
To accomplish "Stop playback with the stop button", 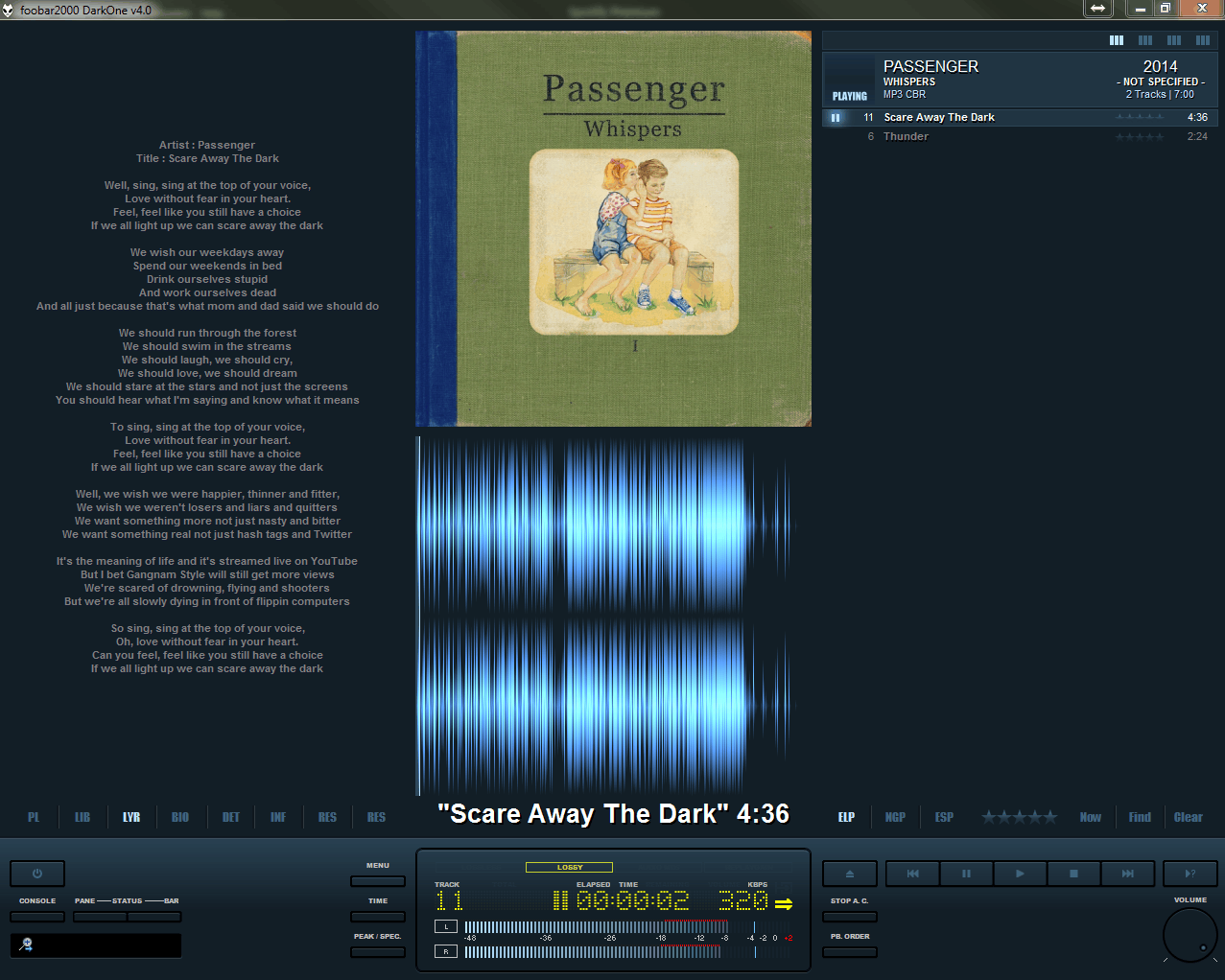I will point(1073,874).
